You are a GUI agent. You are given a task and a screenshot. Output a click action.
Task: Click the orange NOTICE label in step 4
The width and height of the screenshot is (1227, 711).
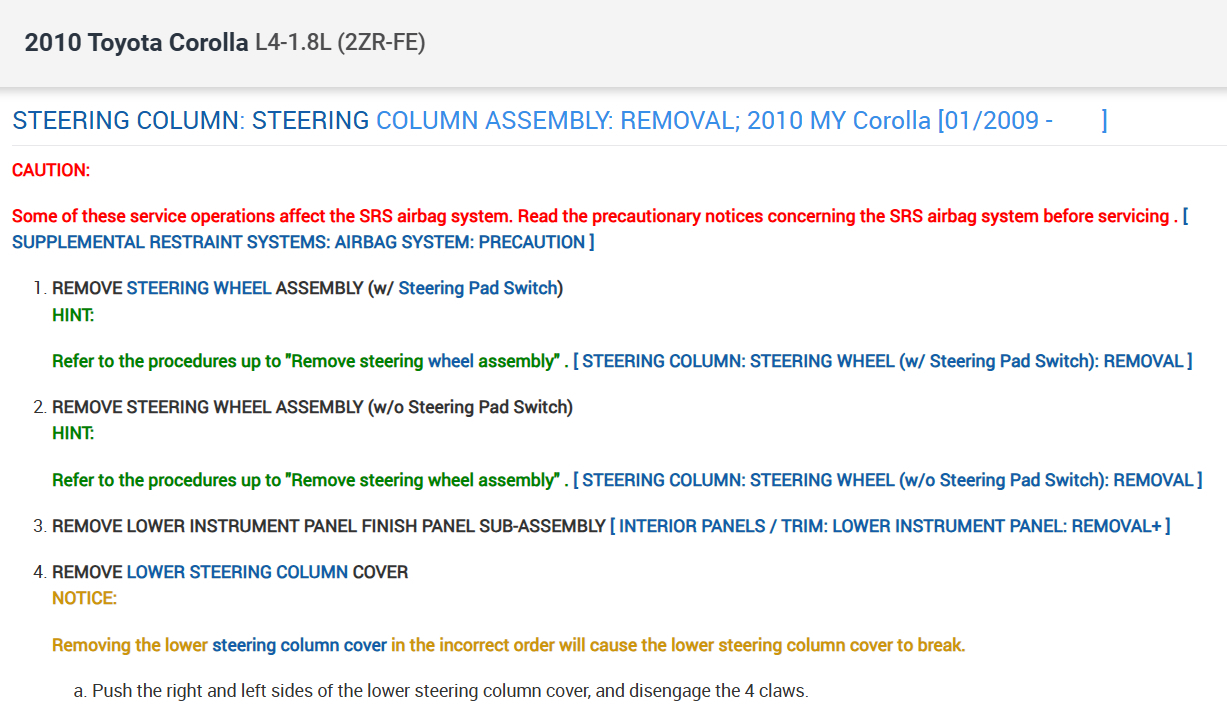pyautogui.click(x=84, y=598)
